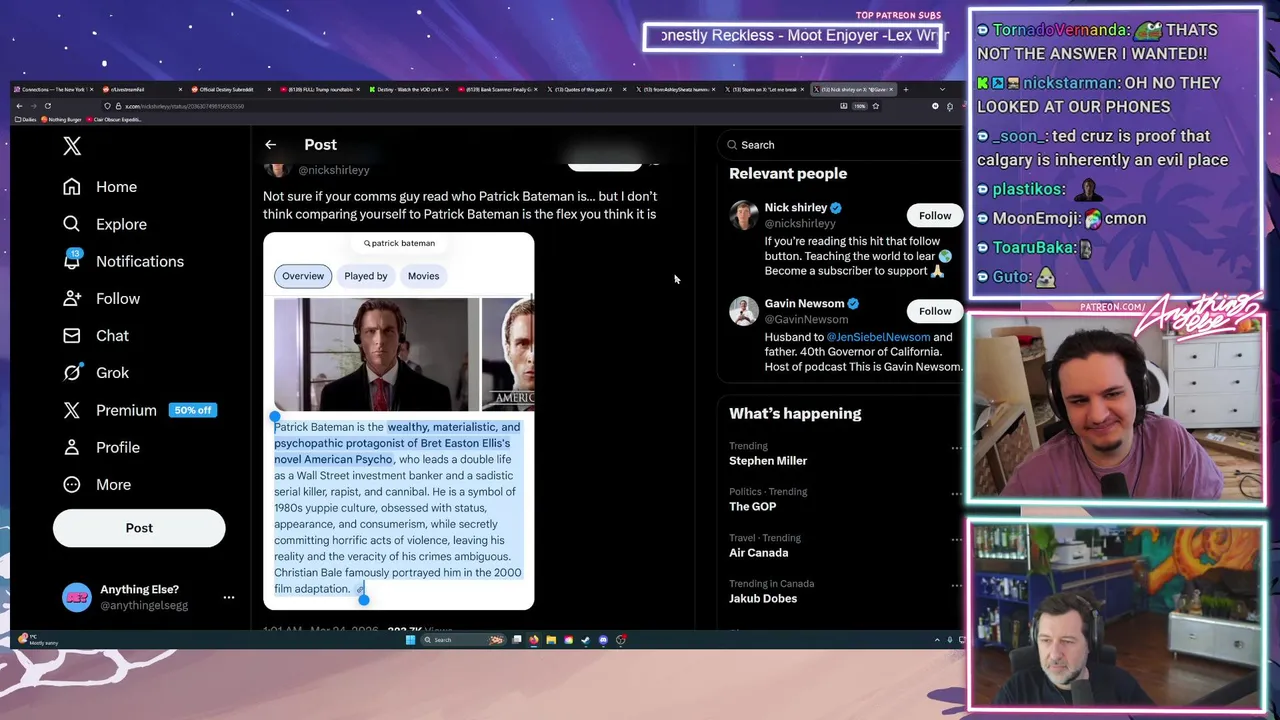Expand system tray hidden icons chevron
This screenshot has width=1280, height=720.
click(x=937, y=640)
